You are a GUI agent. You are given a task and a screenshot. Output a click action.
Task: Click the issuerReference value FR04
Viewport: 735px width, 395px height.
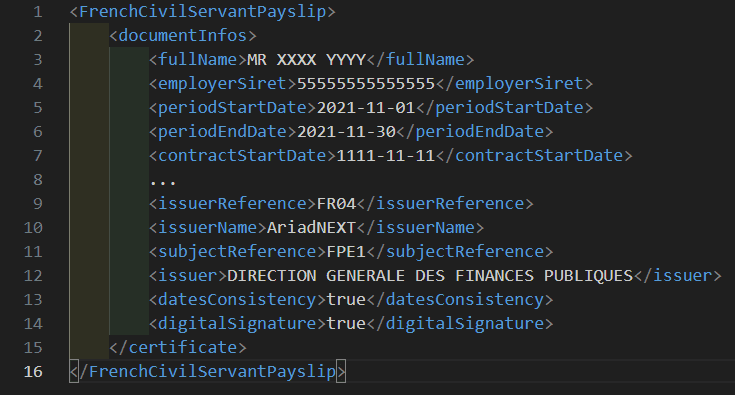pyautogui.click(x=336, y=204)
